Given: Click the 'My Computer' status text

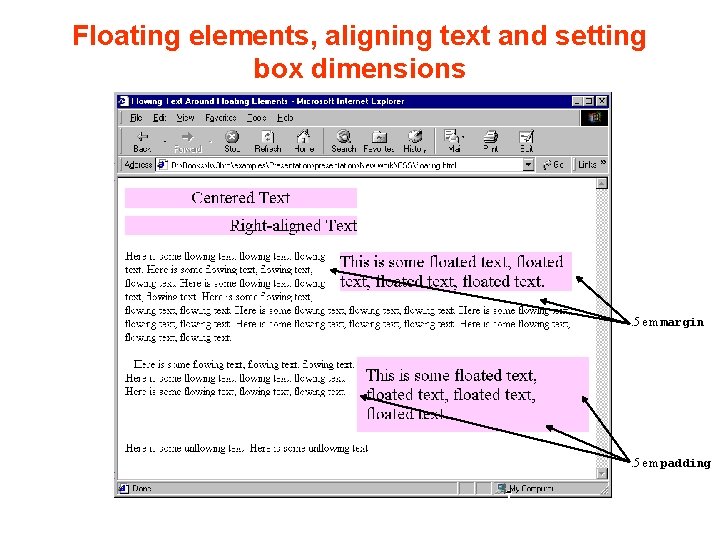Looking at the screenshot, I should pyautogui.click(x=530, y=489).
